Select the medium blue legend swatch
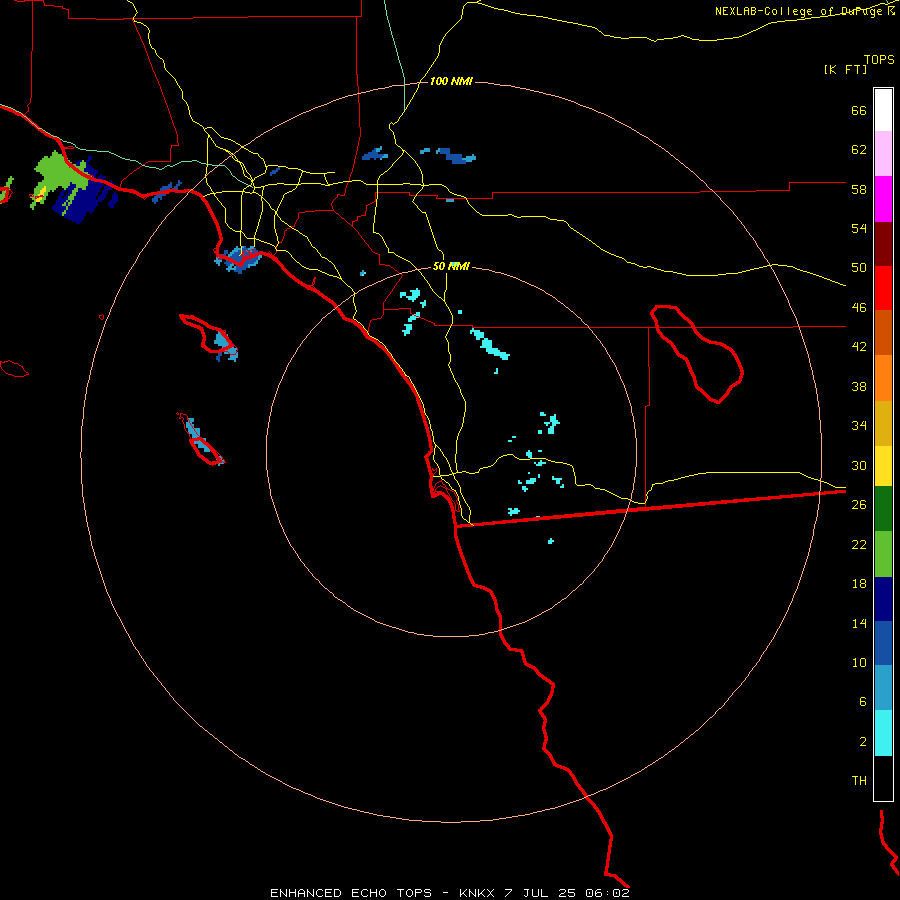Viewport: 900px width, 900px height. [883, 643]
